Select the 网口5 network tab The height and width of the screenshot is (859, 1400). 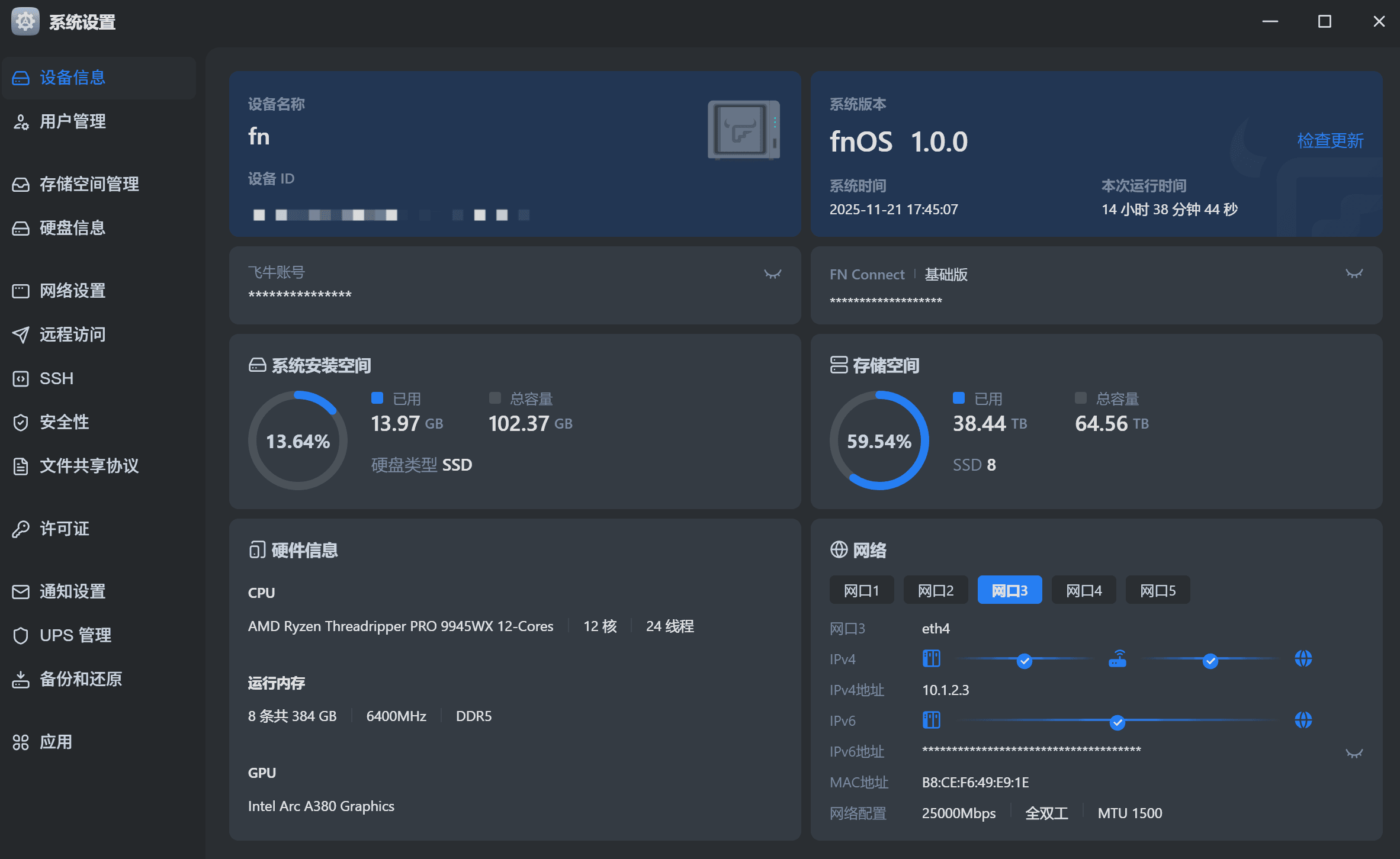[1157, 590]
